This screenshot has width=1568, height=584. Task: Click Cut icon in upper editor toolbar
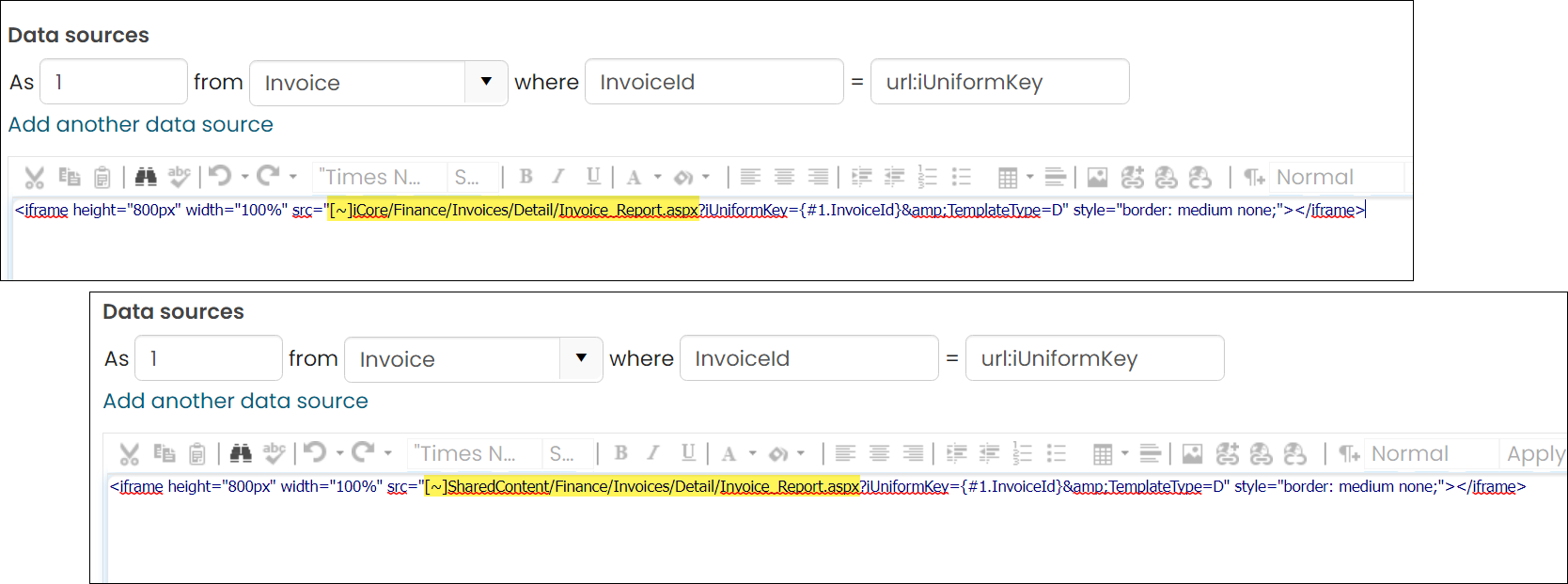tap(35, 177)
